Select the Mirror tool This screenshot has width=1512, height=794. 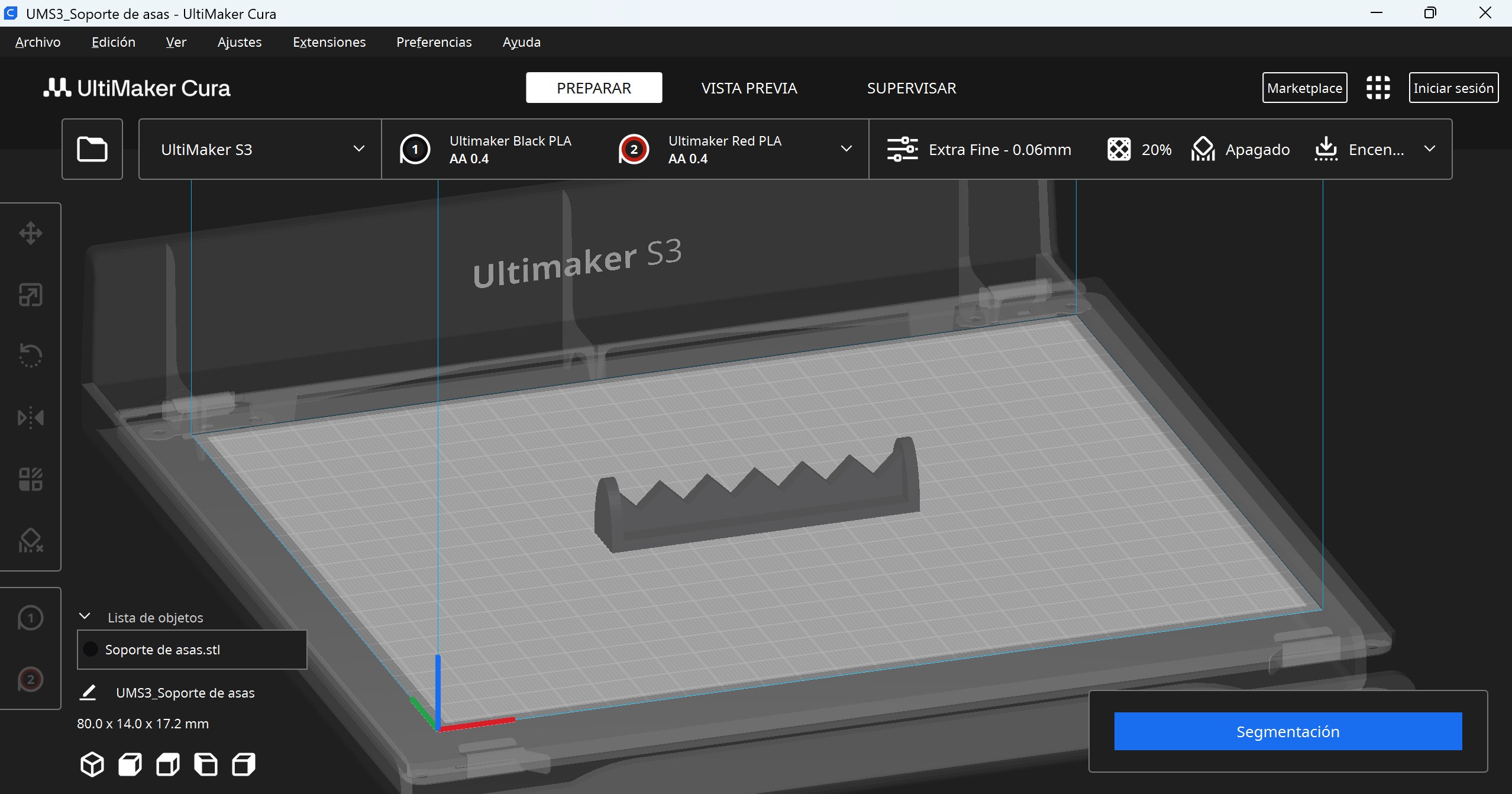(30, 418)
